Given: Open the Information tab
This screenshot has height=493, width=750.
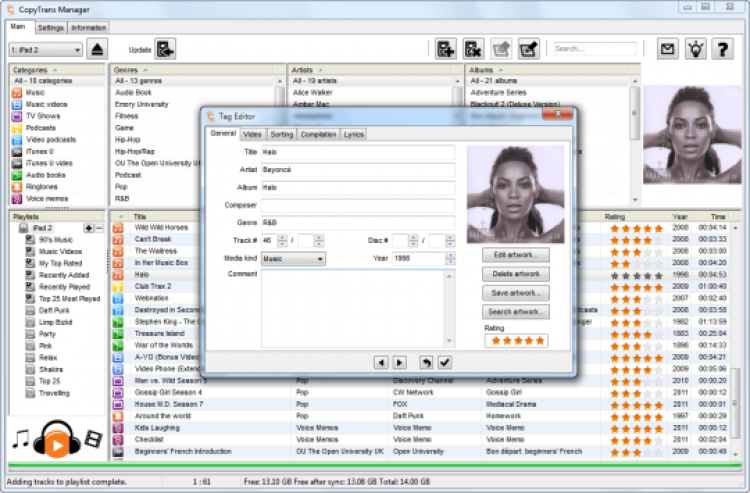Looking at the screenshot, I should 88,28.
